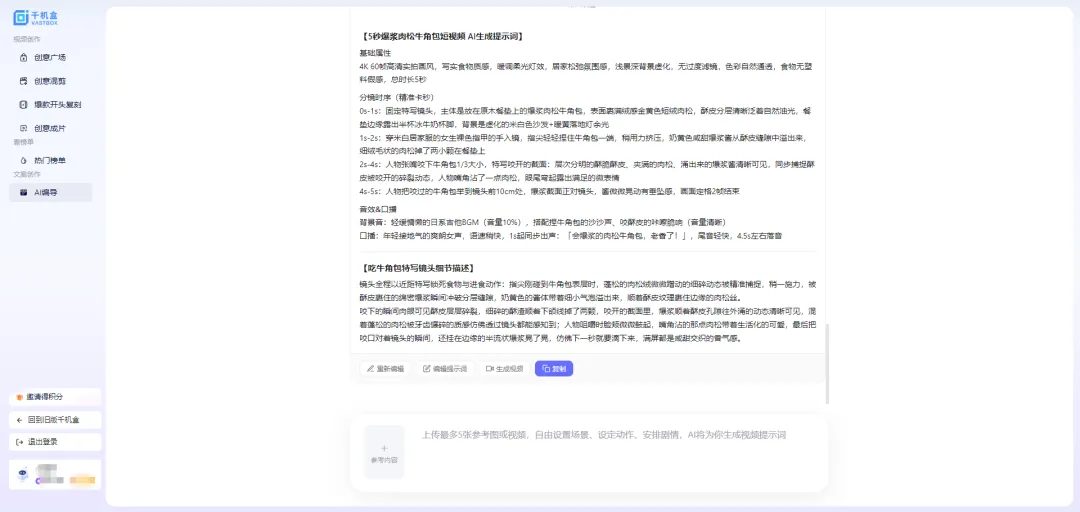Focus the prompt input with 上传最多5张参考图 placeholder

[x=604, y=435]
